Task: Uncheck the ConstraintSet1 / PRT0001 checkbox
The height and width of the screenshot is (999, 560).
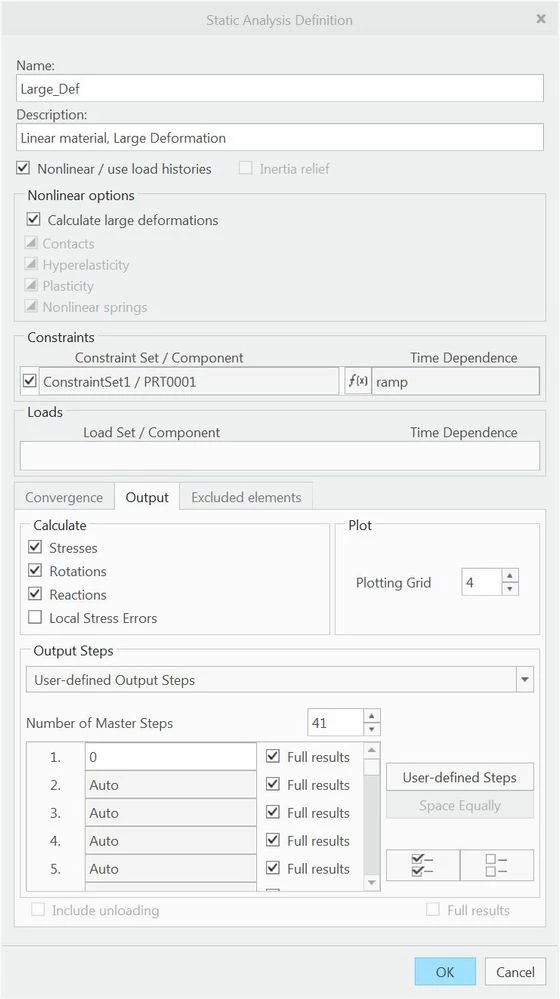Action: 29,382
